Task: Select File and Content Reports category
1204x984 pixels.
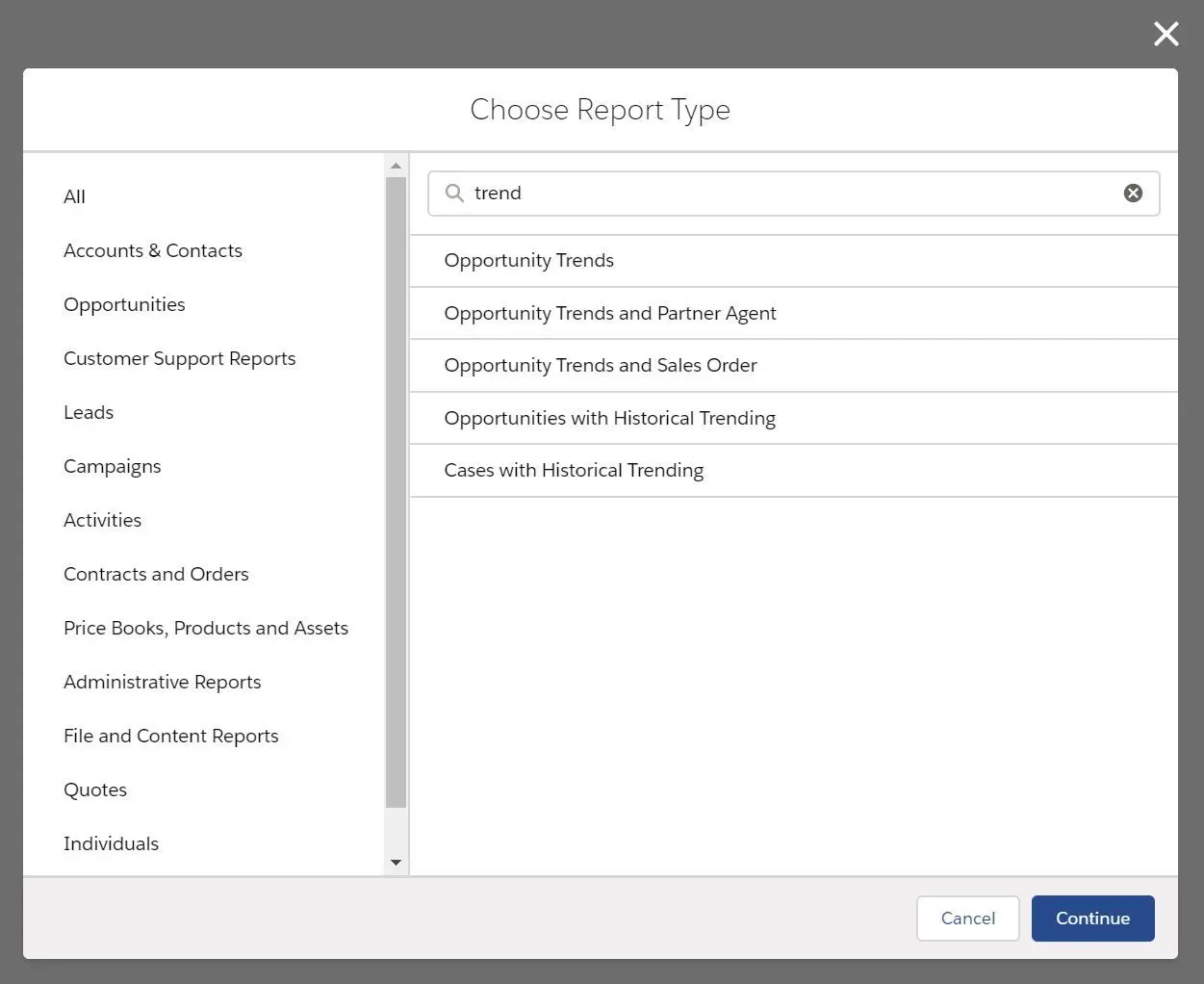Action: coord(171,737)
